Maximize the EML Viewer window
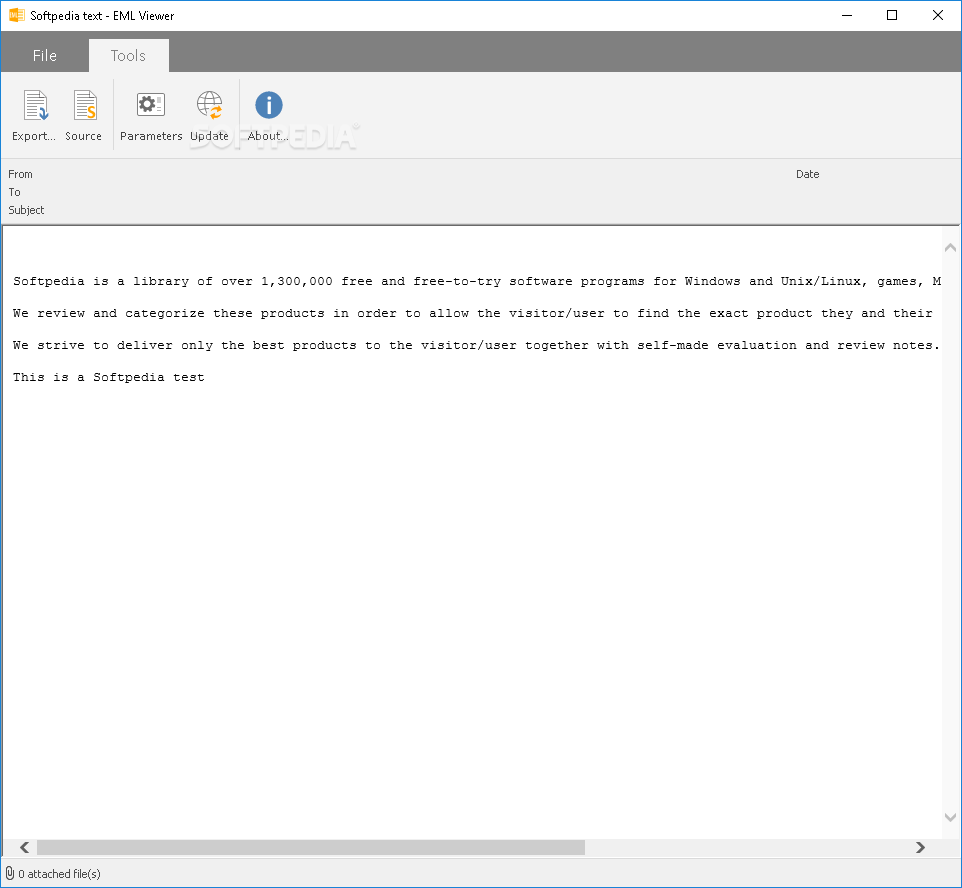This screenshot has height=888, width=962. [892, 15]
